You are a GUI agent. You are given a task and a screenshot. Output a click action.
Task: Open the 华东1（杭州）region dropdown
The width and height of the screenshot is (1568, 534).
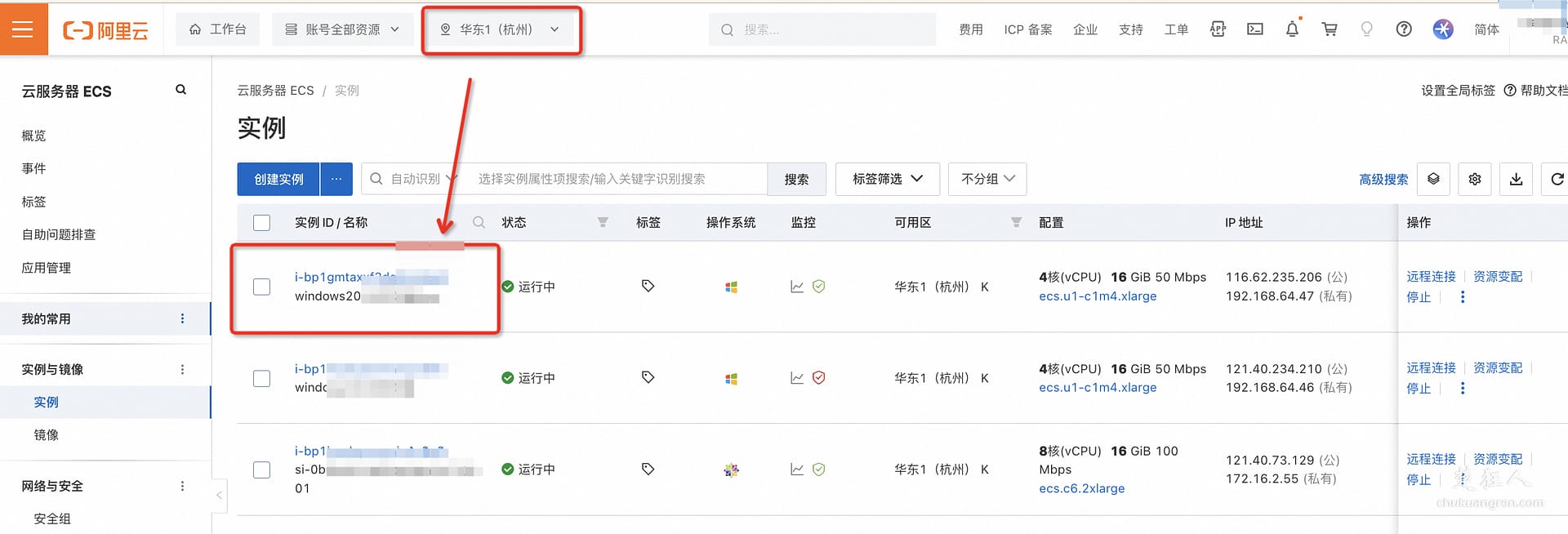pos(501,29)
